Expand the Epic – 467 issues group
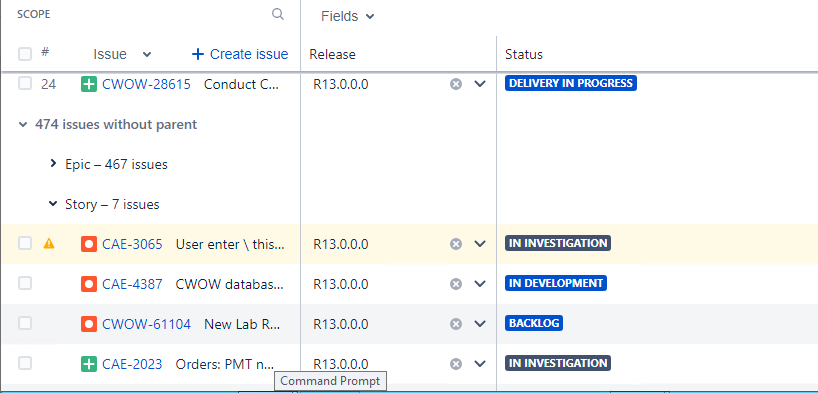The width and height of the screenshot is (818, 393). [x=53, y=164]
